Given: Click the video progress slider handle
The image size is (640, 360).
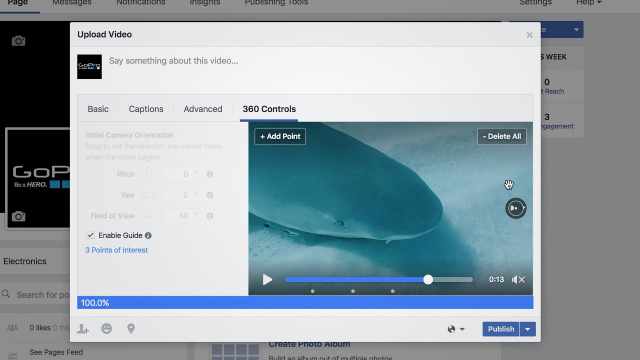Looking at the screenshot, I should (428, 280).
